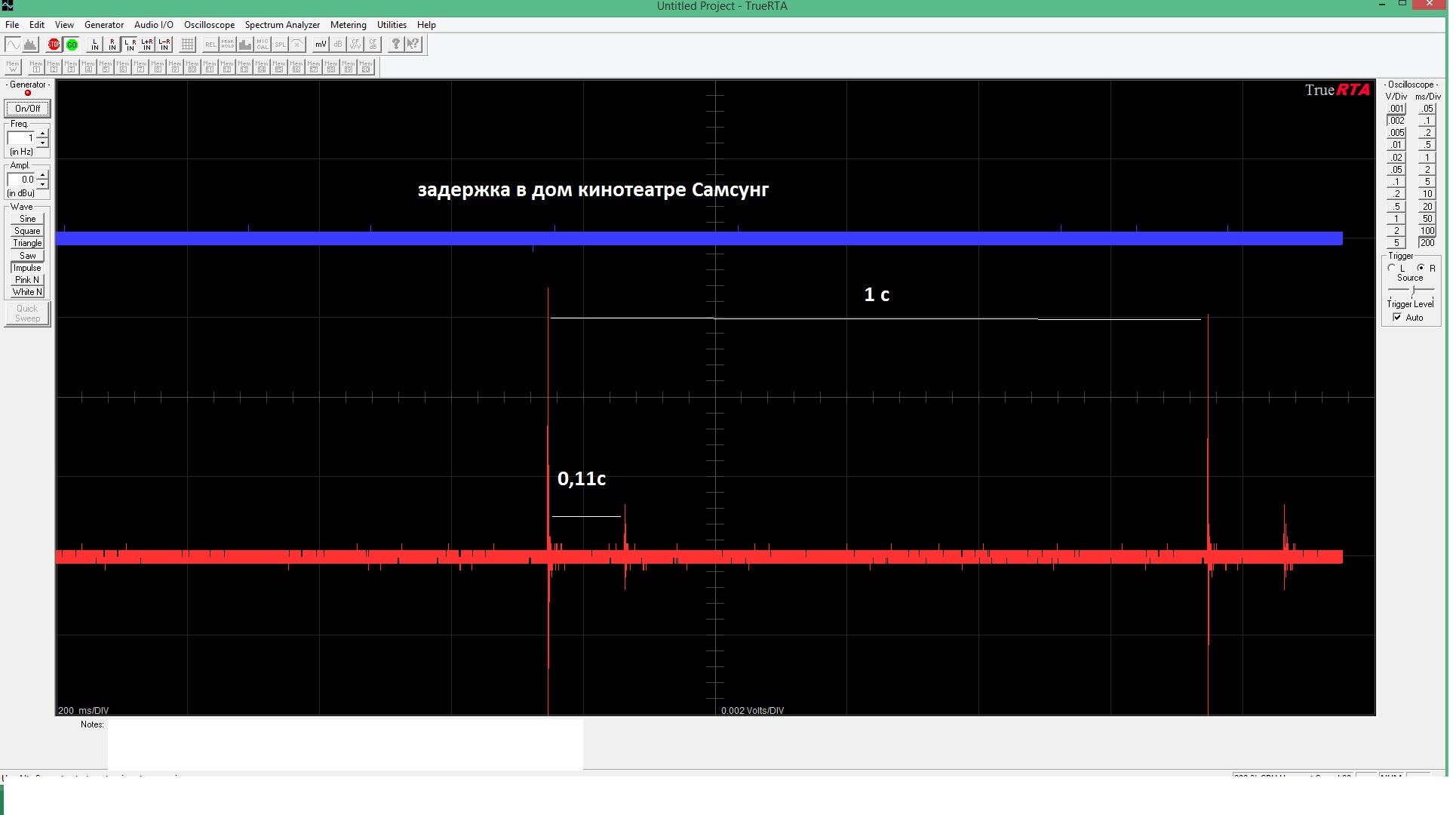
Task: Set ms/Div to .05
Action: coord(1427,109)
